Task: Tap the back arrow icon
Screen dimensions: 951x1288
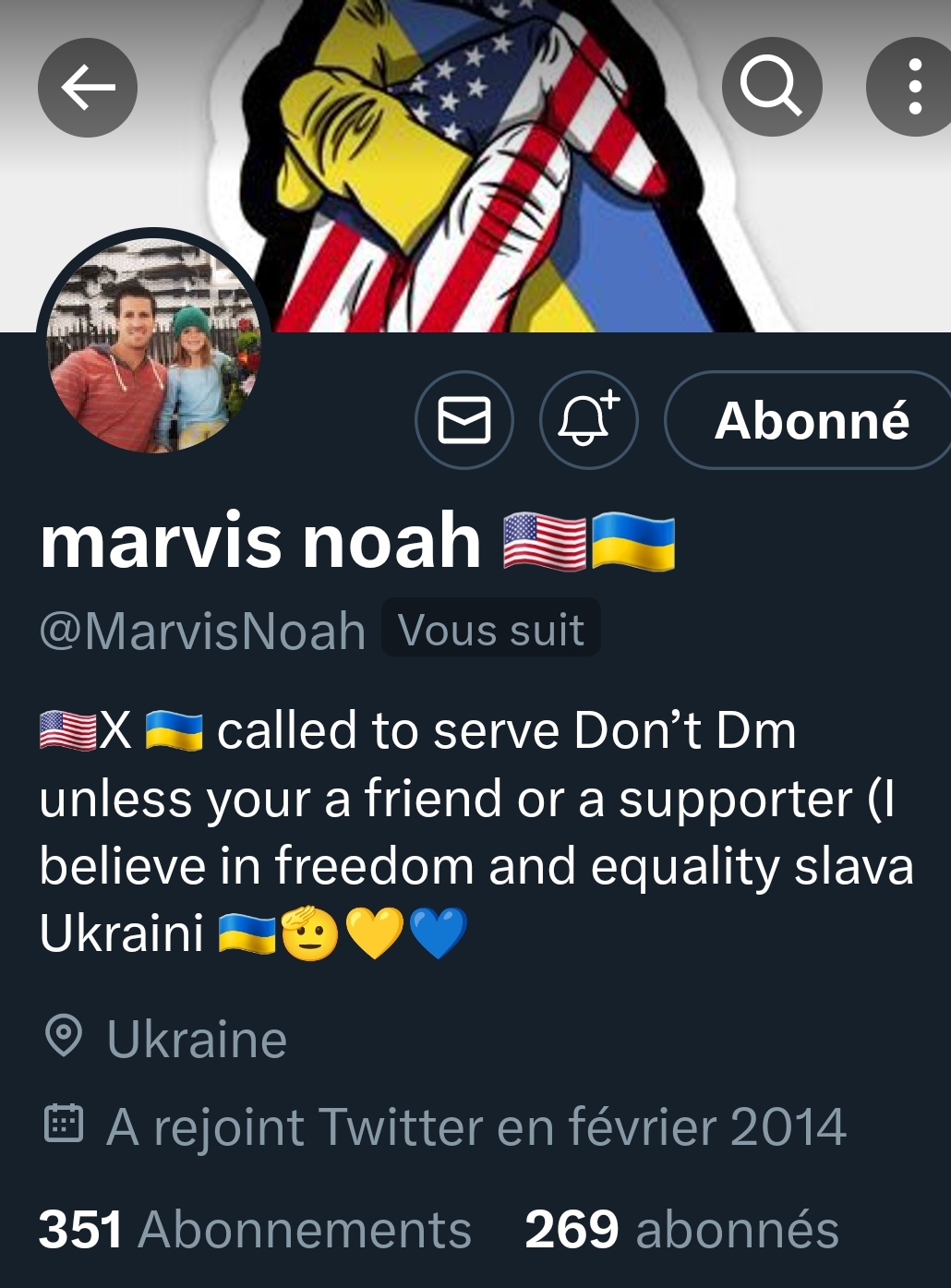Action: pyautogui.click(x=88, y=88)
